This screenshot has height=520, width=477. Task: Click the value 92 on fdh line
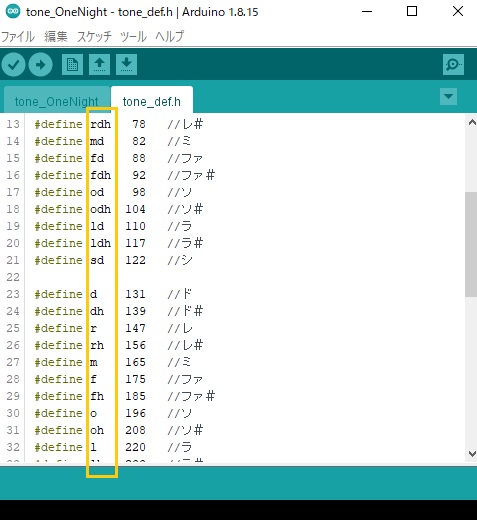pos(139,175)
